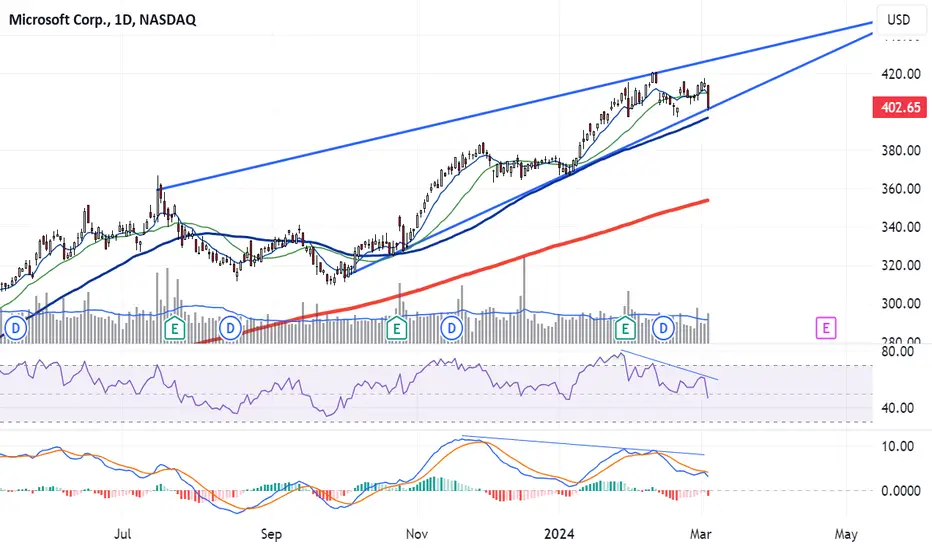Click the 420.00 price axis label
Image resolution: width=932 pixels, height=550 pixels.
tap(900, 74)
